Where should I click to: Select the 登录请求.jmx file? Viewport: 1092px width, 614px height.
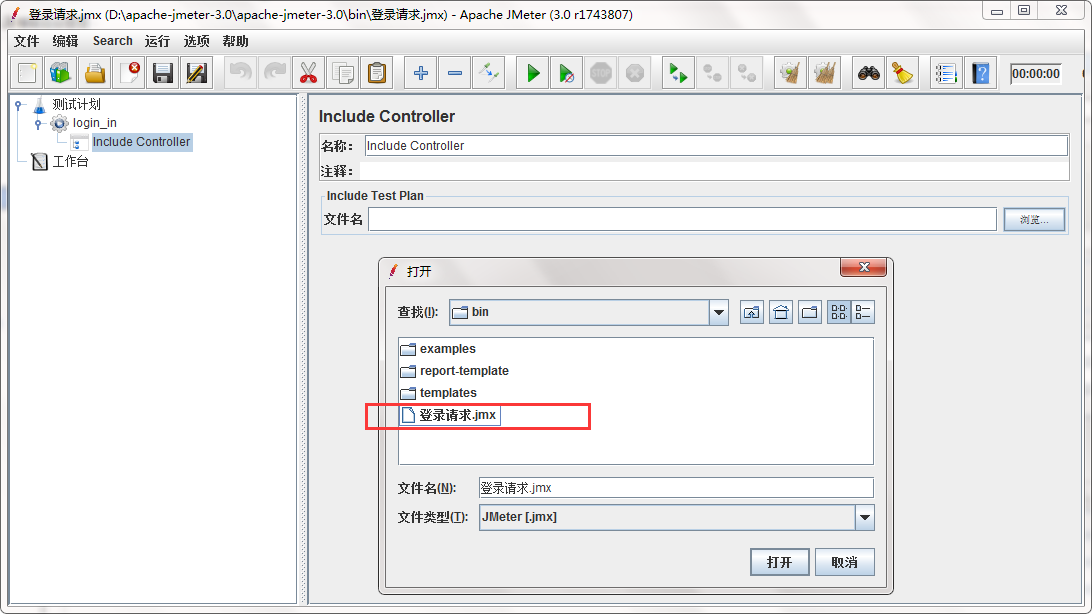point(449,416)
